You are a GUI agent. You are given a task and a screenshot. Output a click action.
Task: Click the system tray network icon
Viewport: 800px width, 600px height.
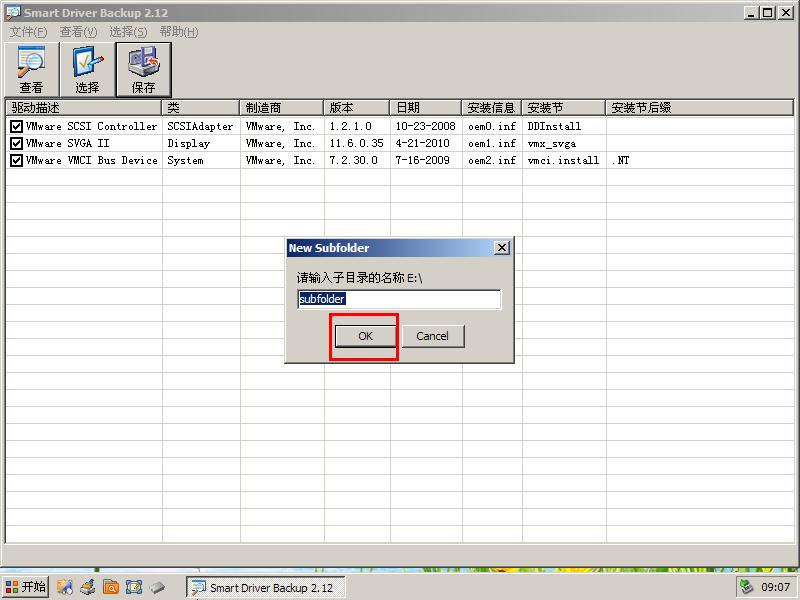pyautogui.click(x=747, y=587)
